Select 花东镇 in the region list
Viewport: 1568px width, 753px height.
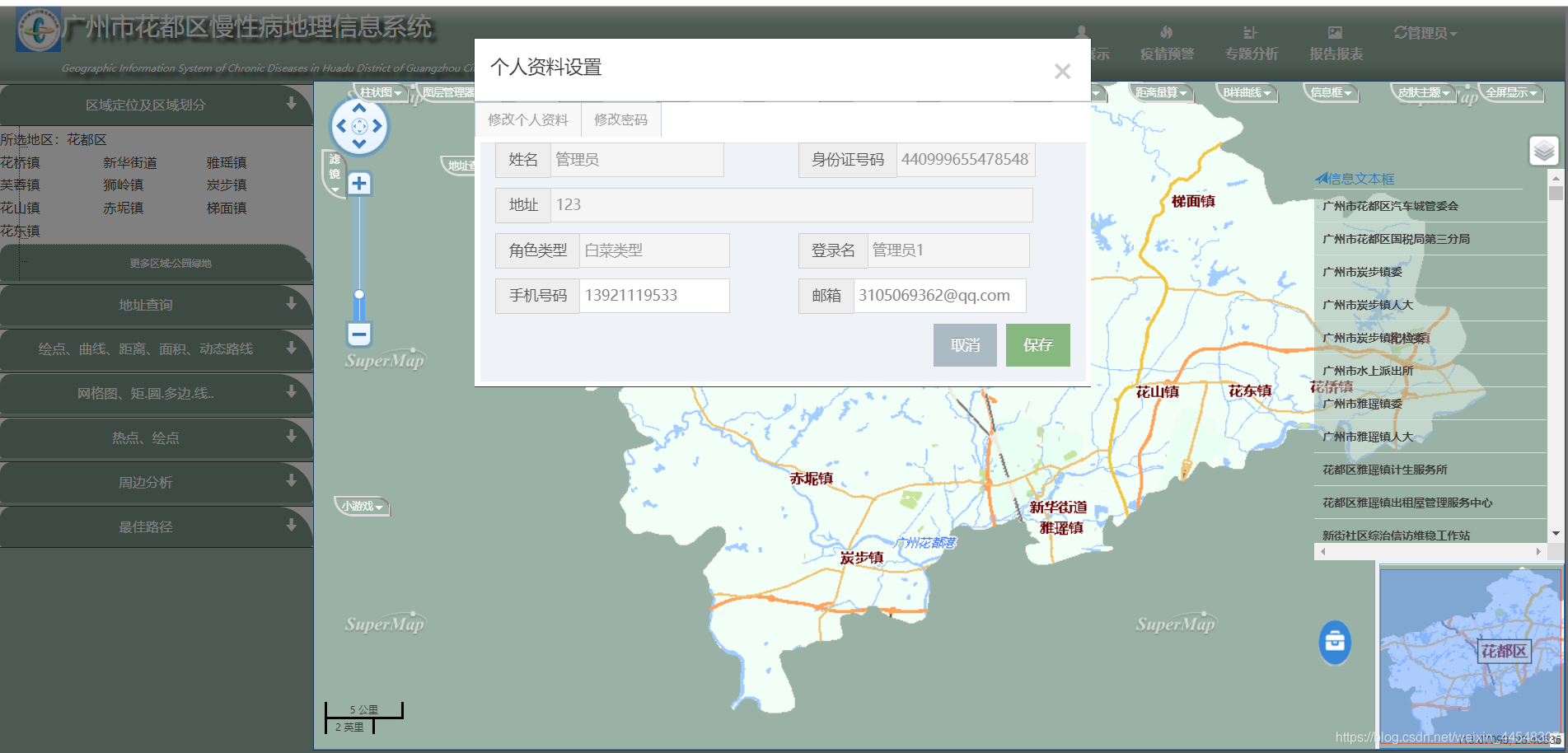pyautogui.click(x=20, y=232)
